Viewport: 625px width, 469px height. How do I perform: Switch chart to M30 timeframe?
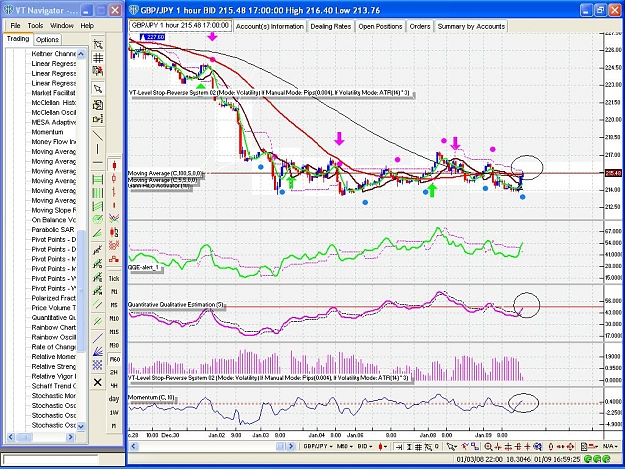pos(114,345)
